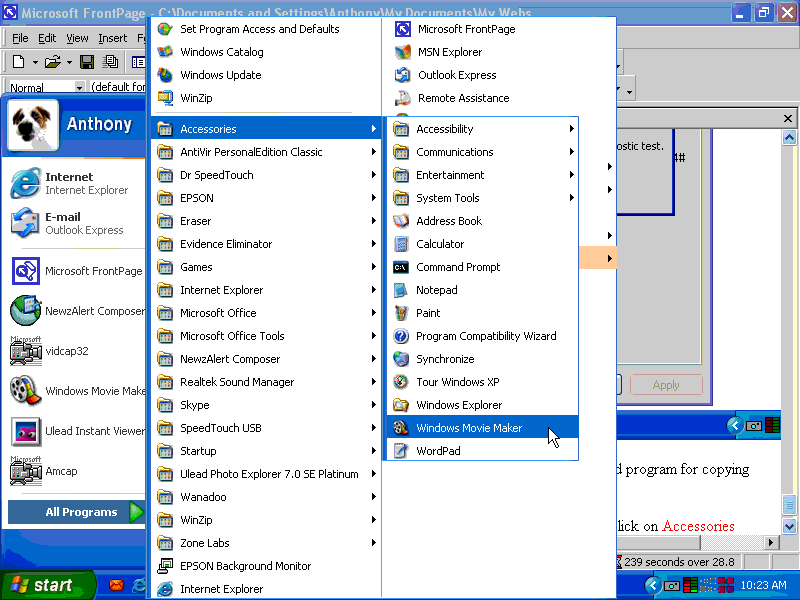The image size is (800, 600).
Task: Open Realtek Sound Manager group
Action: tap(266, 382)
